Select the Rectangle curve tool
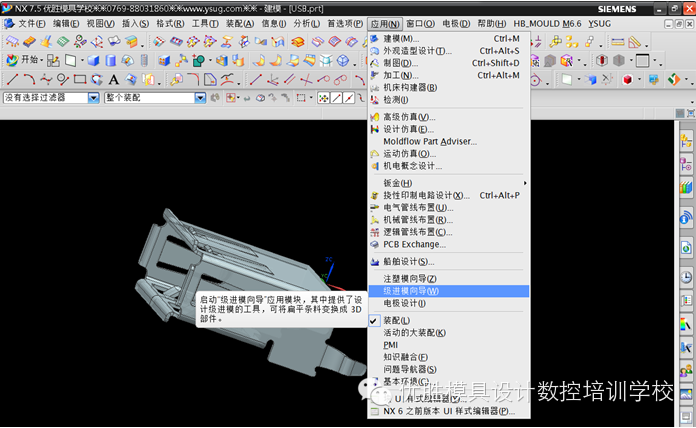 (x=80, y=79)
